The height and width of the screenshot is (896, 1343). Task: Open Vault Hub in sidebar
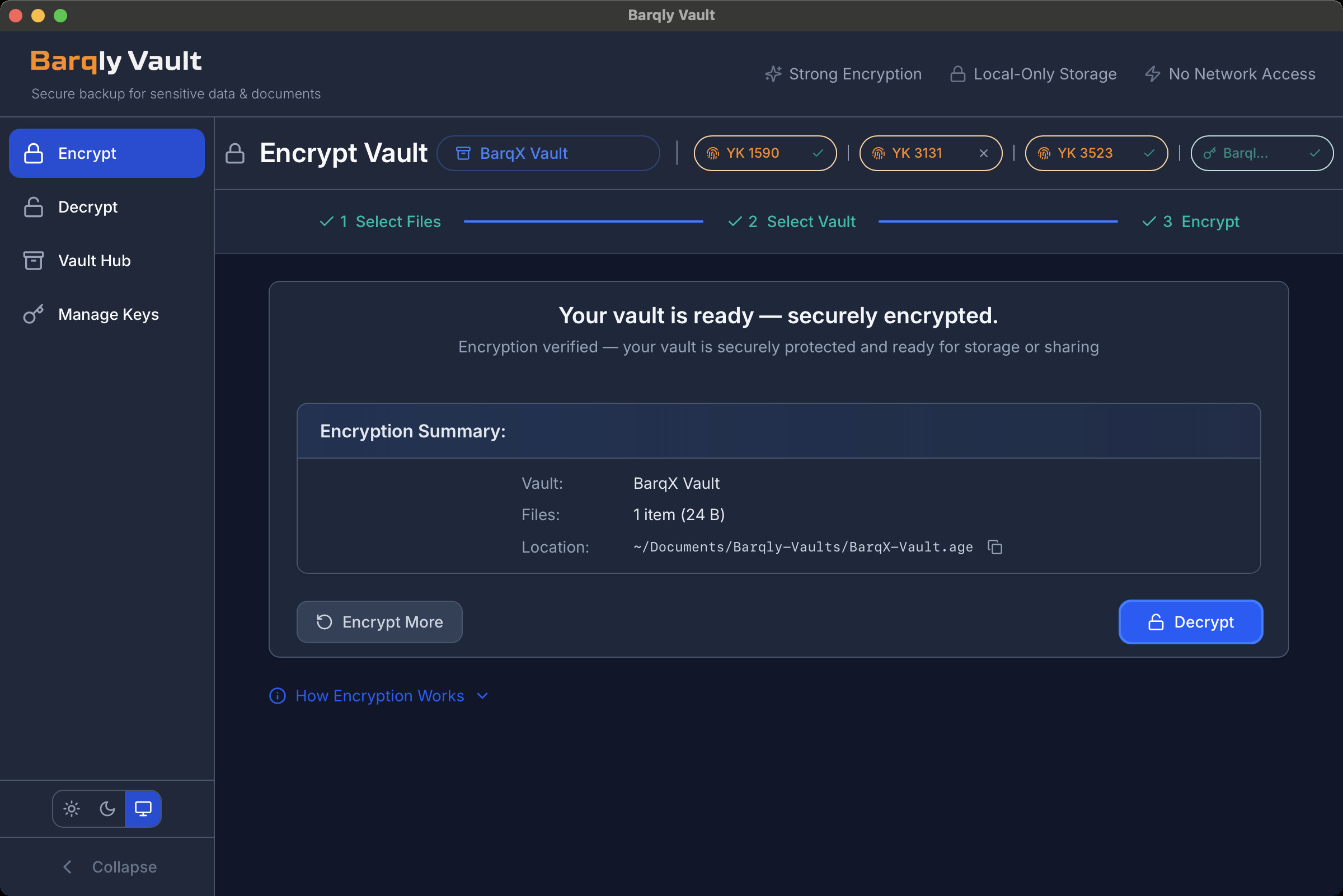point(95,261)
